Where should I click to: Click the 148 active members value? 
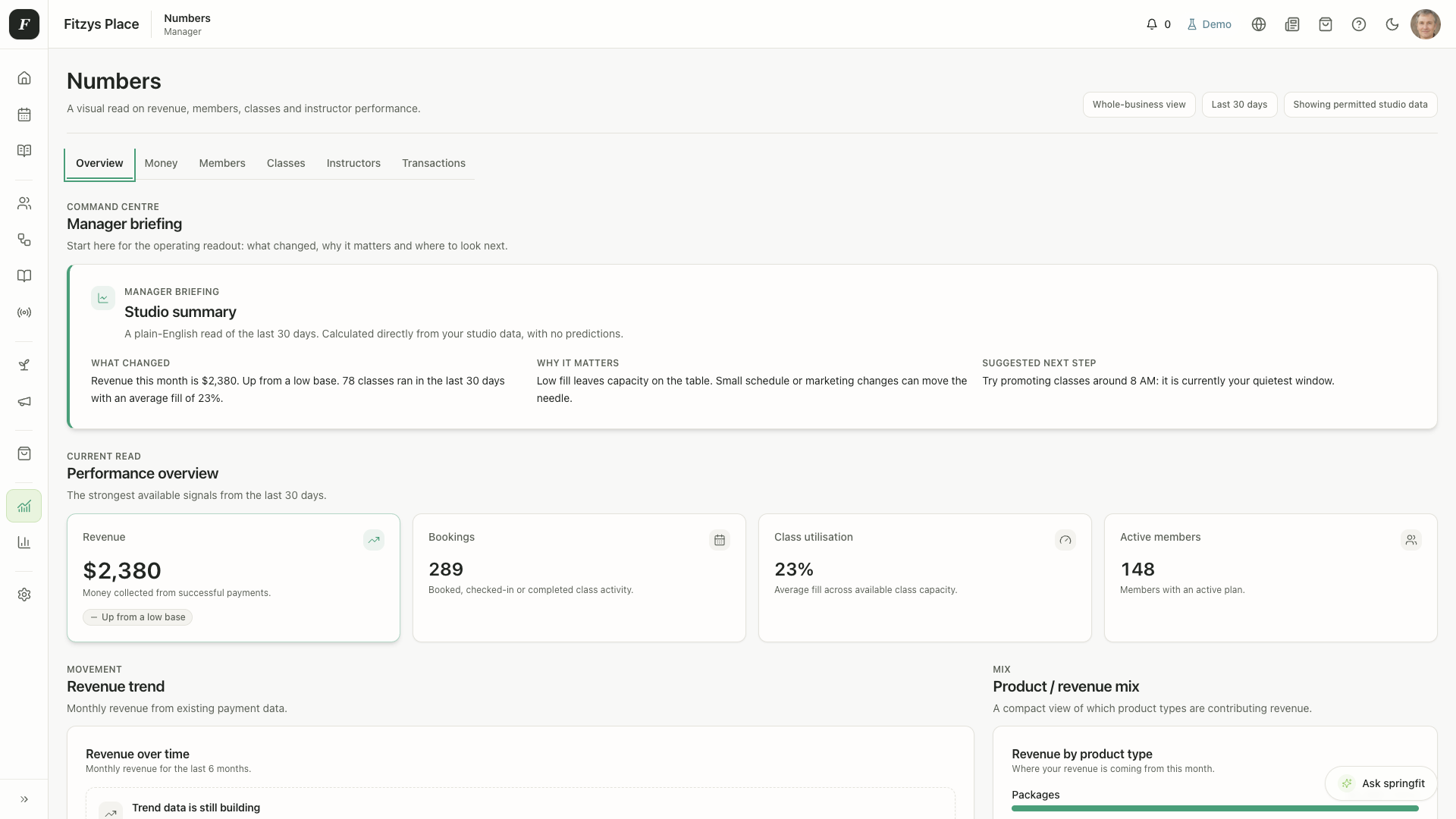[x=1137, y=570]
